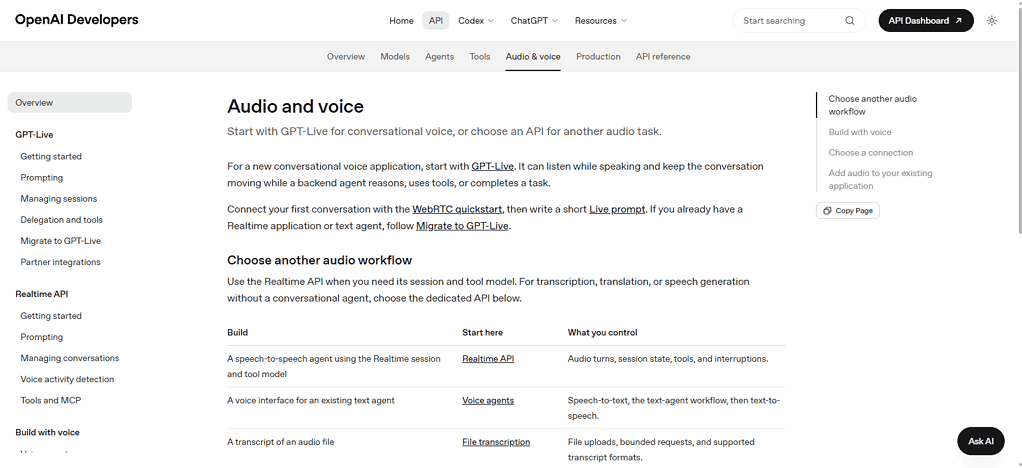This screenshot has width=1022, height=468.
Task: Open the WebRTC quickstart link
Action: coord(457,209)
